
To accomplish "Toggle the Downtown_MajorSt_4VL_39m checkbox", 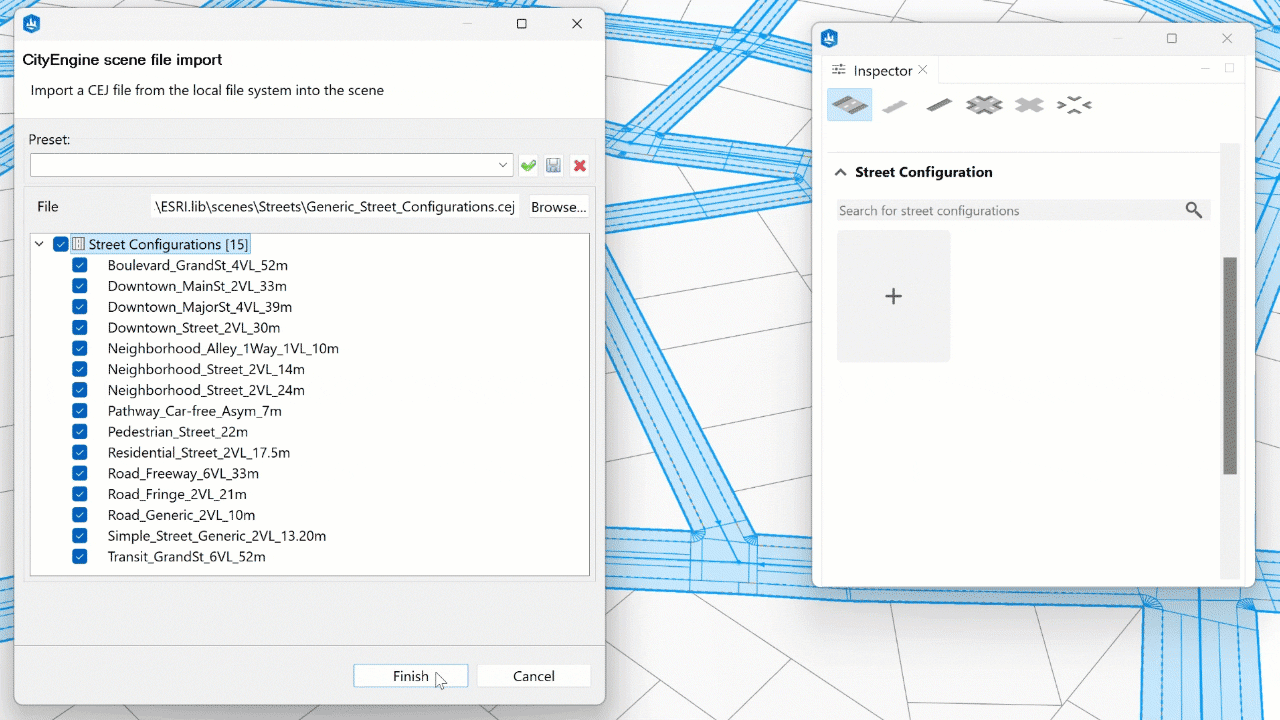I will coord(80,307).
